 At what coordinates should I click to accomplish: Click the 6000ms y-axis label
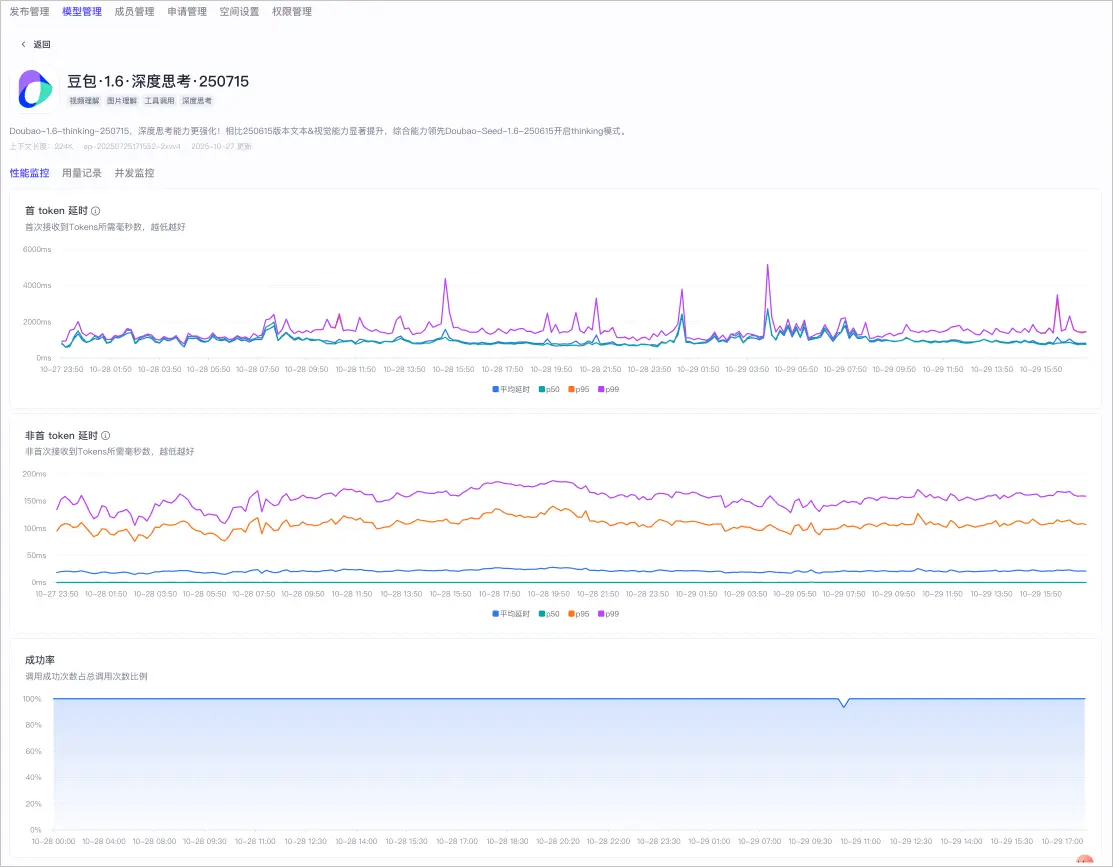click(x=37, y=249)
